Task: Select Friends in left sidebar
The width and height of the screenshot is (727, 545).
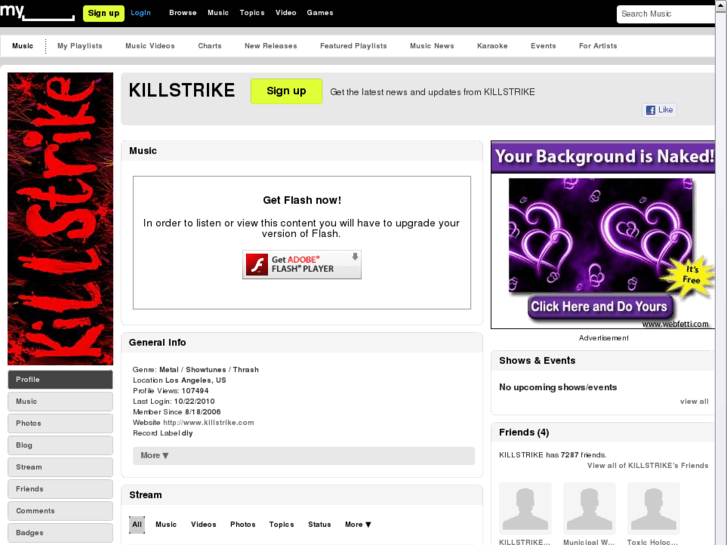Action: [60, 489]
